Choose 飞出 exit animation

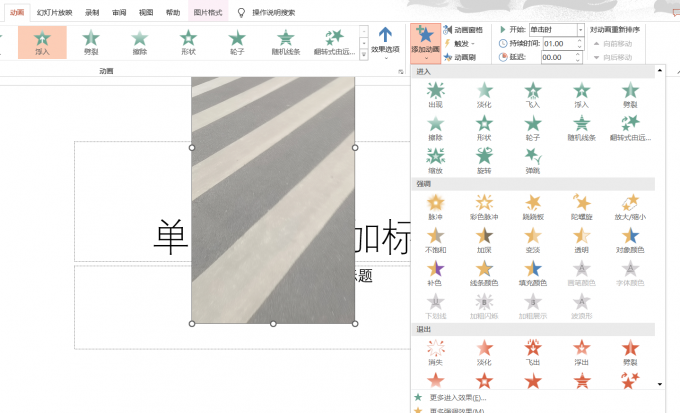(x=533, y=353)
